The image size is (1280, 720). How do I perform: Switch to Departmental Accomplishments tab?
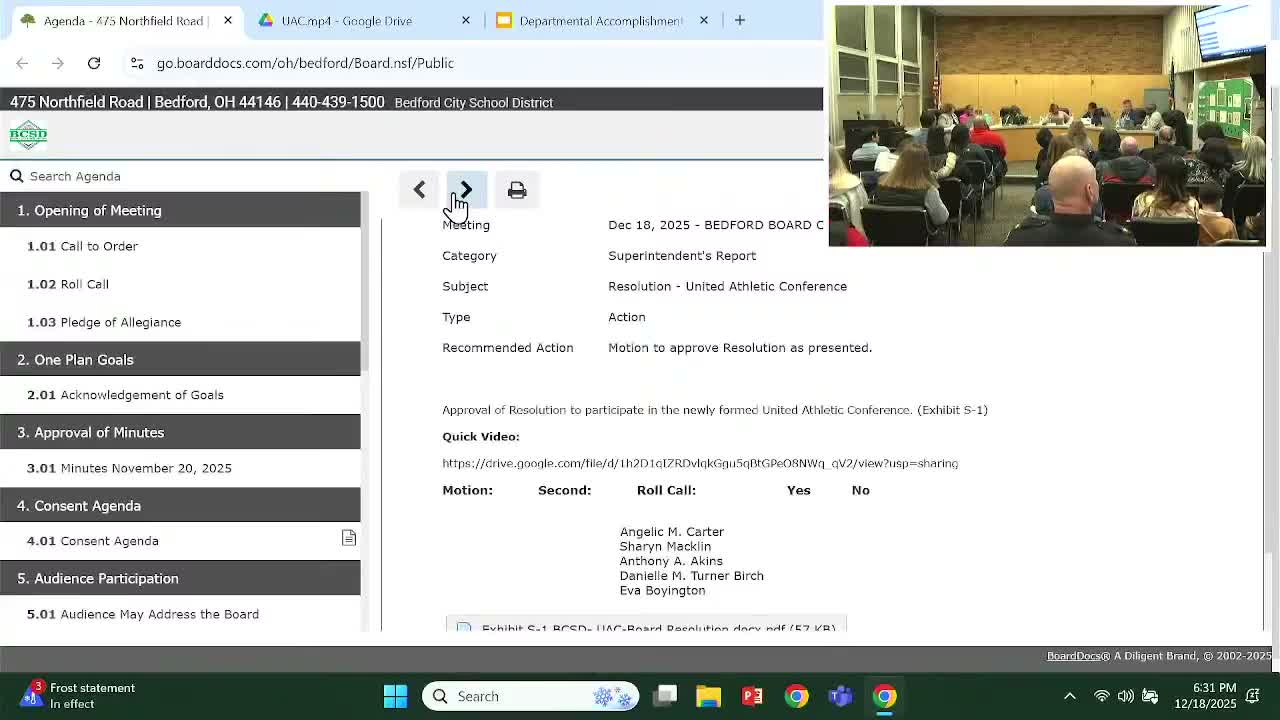click(x=600, y=20)
